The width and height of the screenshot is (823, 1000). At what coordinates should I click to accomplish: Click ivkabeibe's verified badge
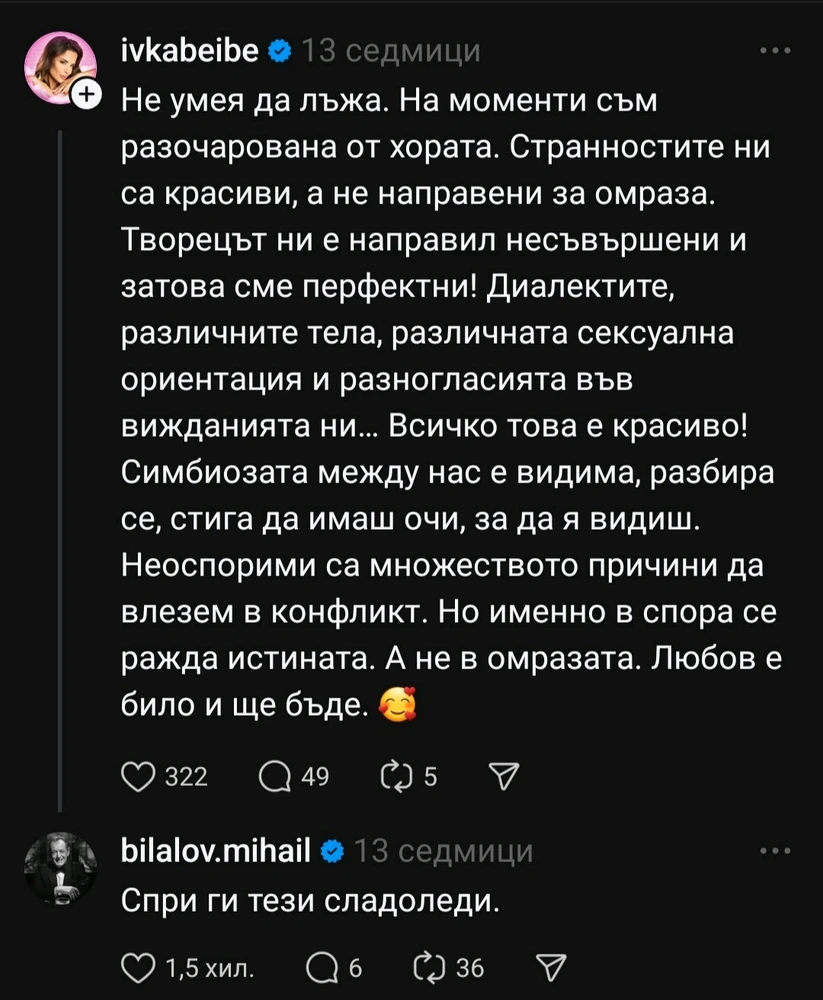pyautogui.click(x=281, y=51)
